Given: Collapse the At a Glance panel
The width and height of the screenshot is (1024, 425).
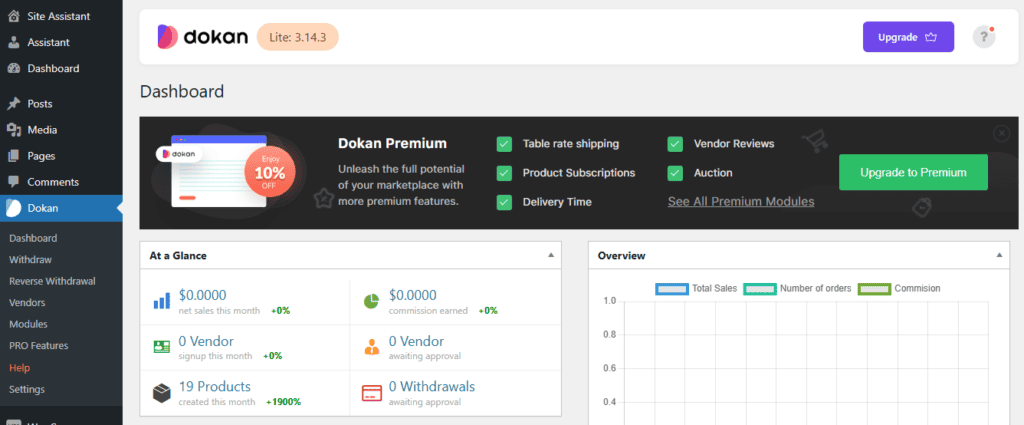Looking at the screenshot, I should click(551, 255).
